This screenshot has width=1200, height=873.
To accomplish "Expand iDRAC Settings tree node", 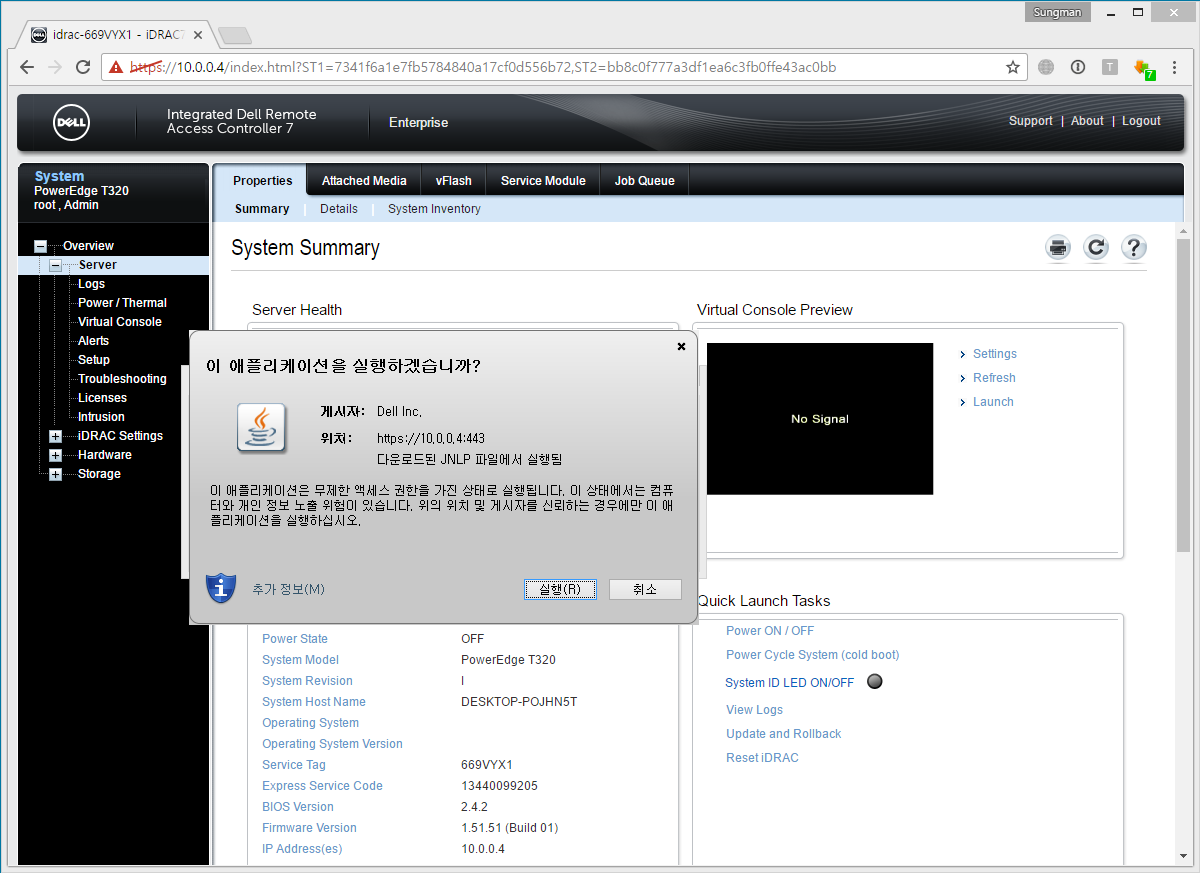I will click(56, 436).
